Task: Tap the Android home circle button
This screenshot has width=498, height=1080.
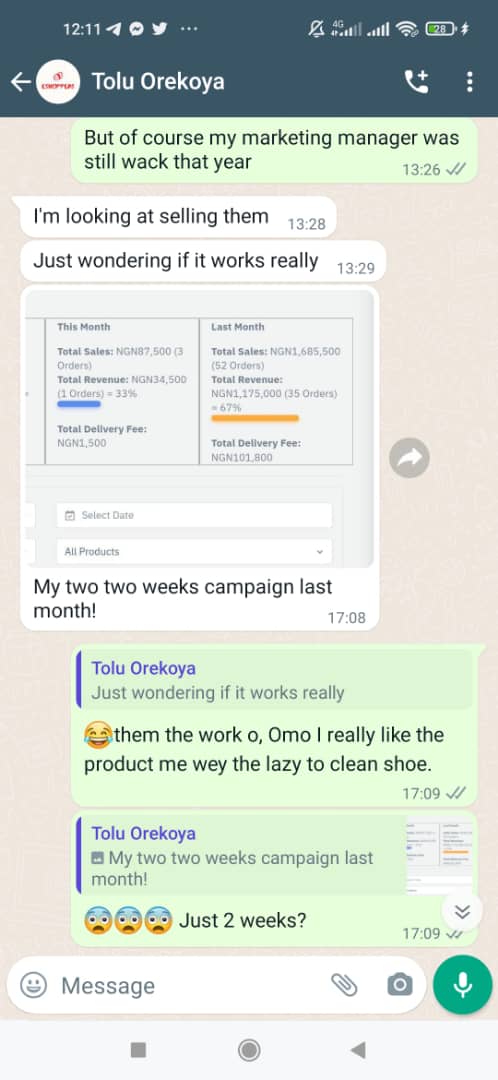Action: pyautogui.click(x=249, y=1050)
